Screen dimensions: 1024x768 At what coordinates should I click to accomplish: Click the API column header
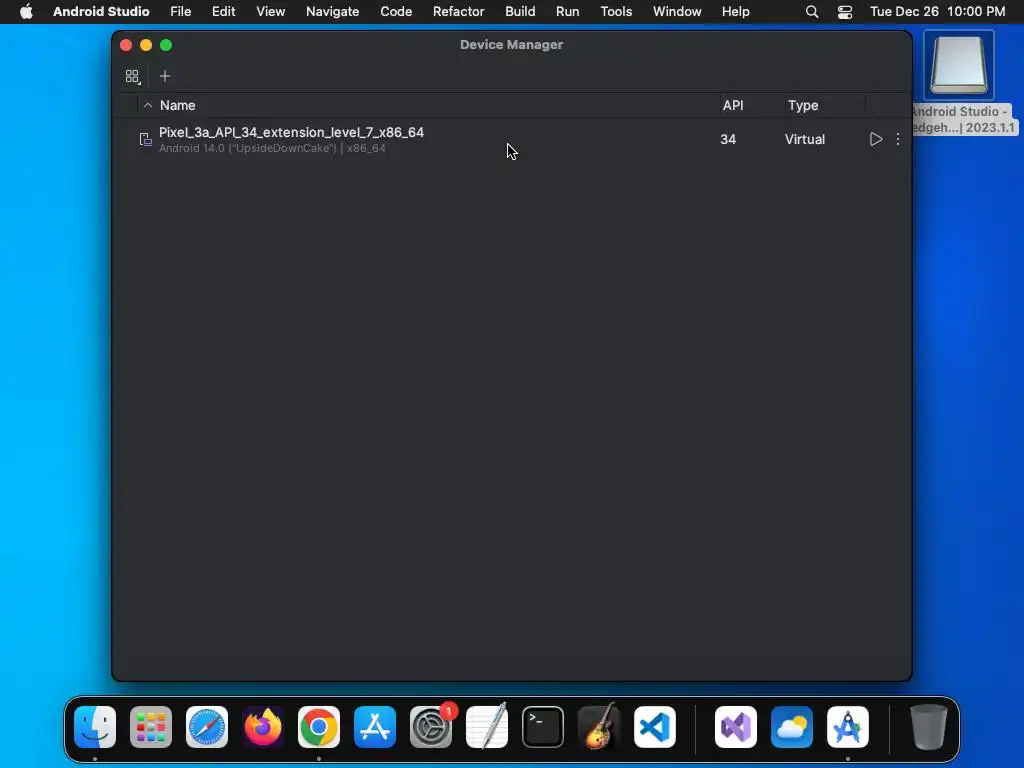coord(733,105)
